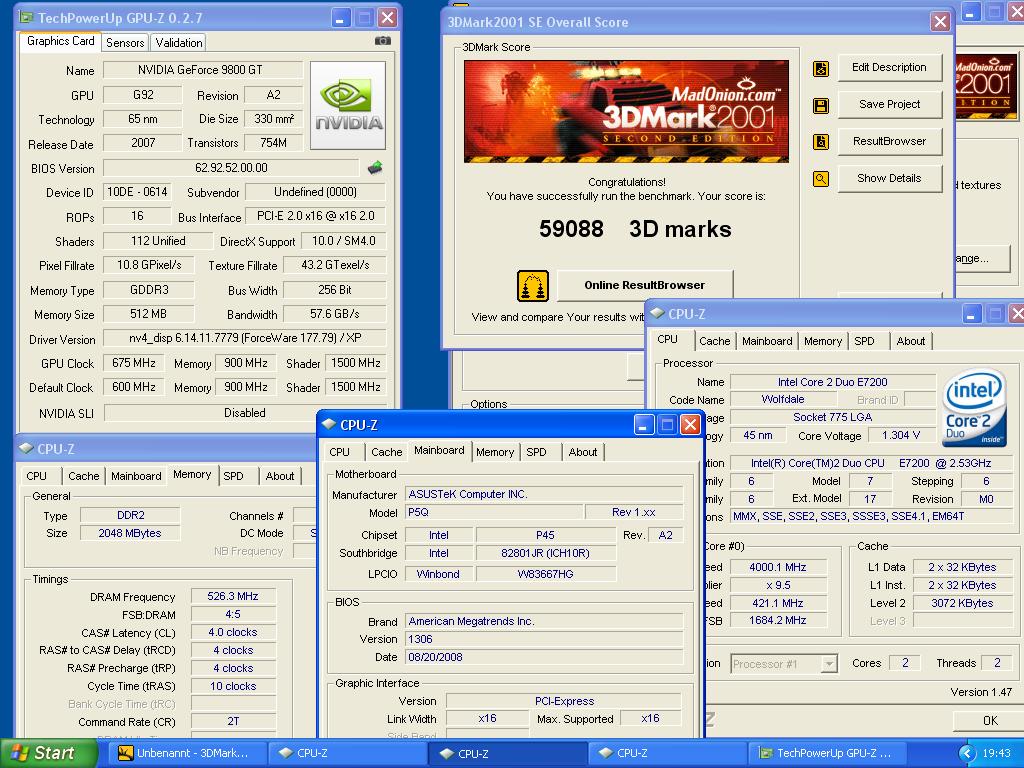This screenshot has height=768, width=1024.
Task: Click the Windows Start button
Action: pos(48,753)
